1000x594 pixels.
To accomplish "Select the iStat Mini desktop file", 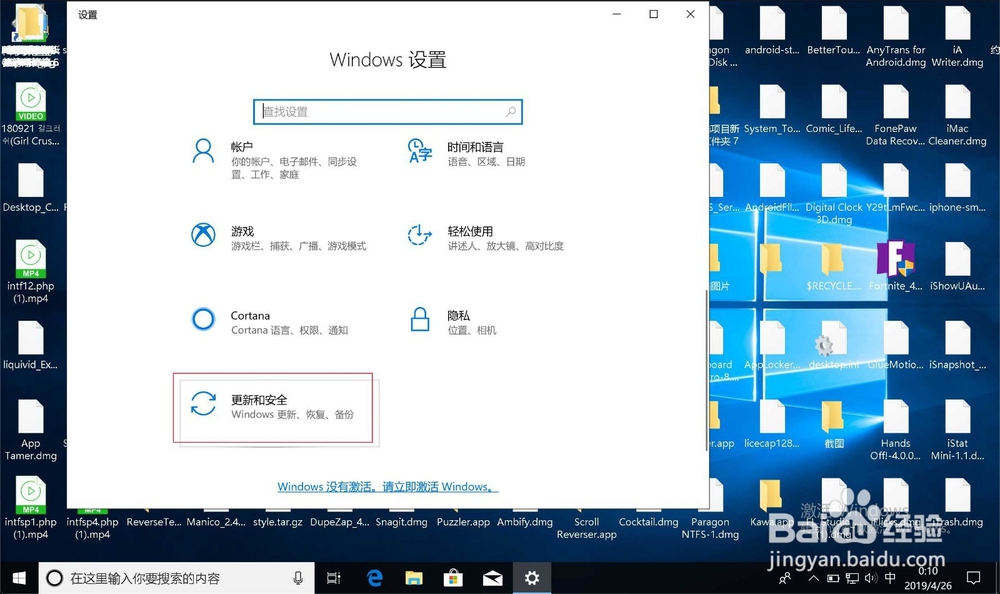I will tap(957, 429).
